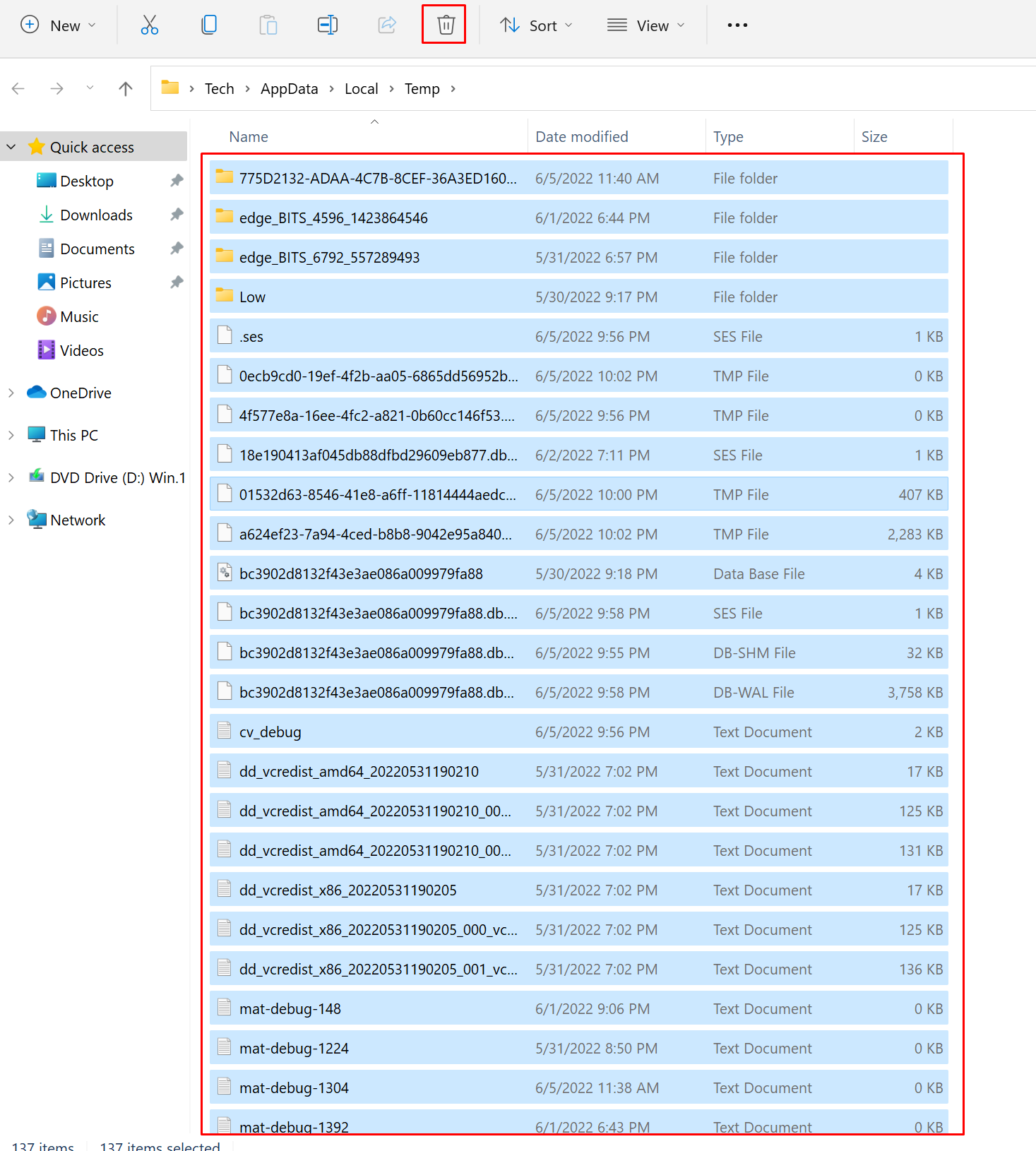The image size is (1036, 1151).
Task: Select the edge_BITS_6792_557289493 folder
Action: tap(579, 257)
